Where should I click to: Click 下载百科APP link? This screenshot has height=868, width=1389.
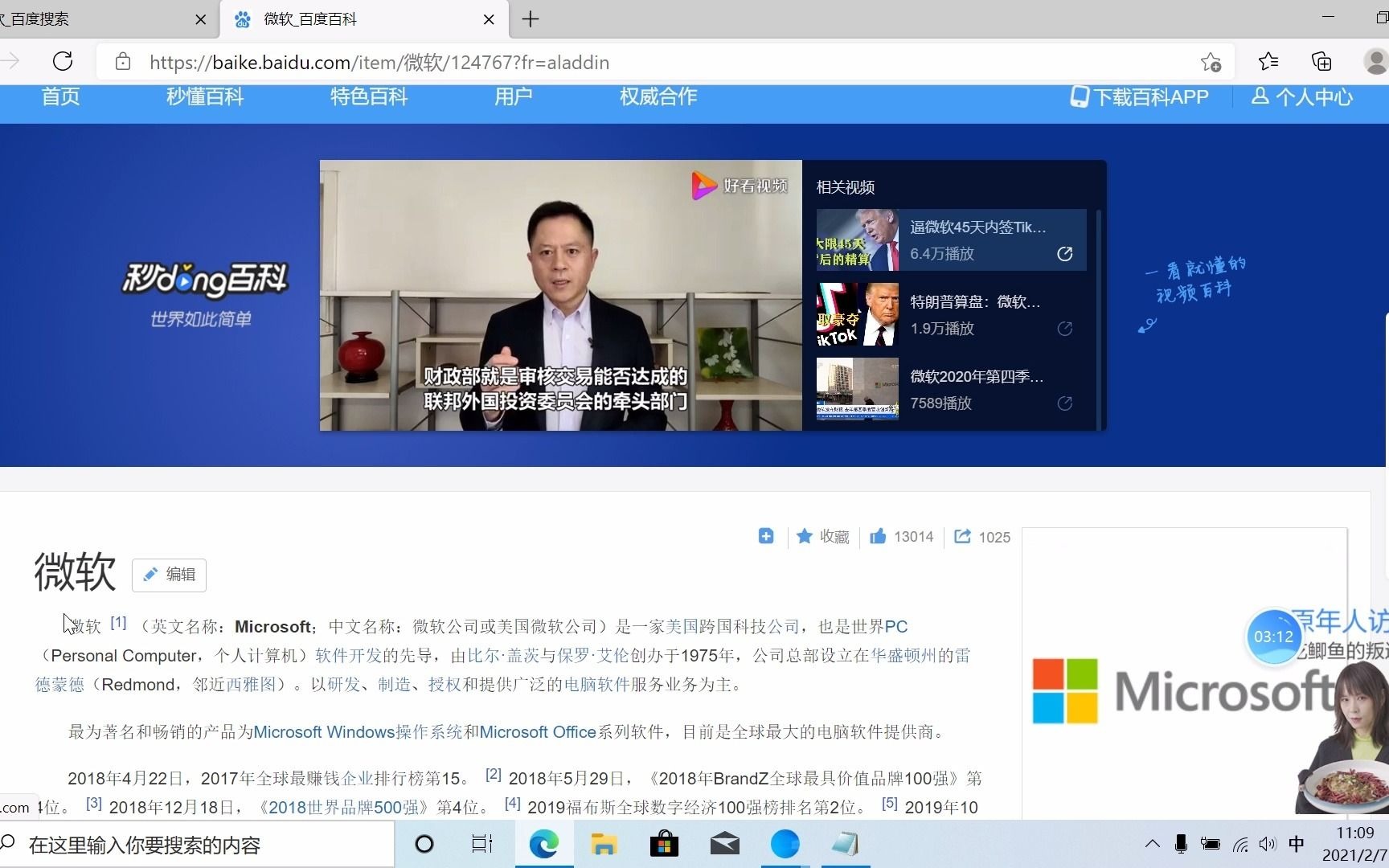(x=1140, y=97)
